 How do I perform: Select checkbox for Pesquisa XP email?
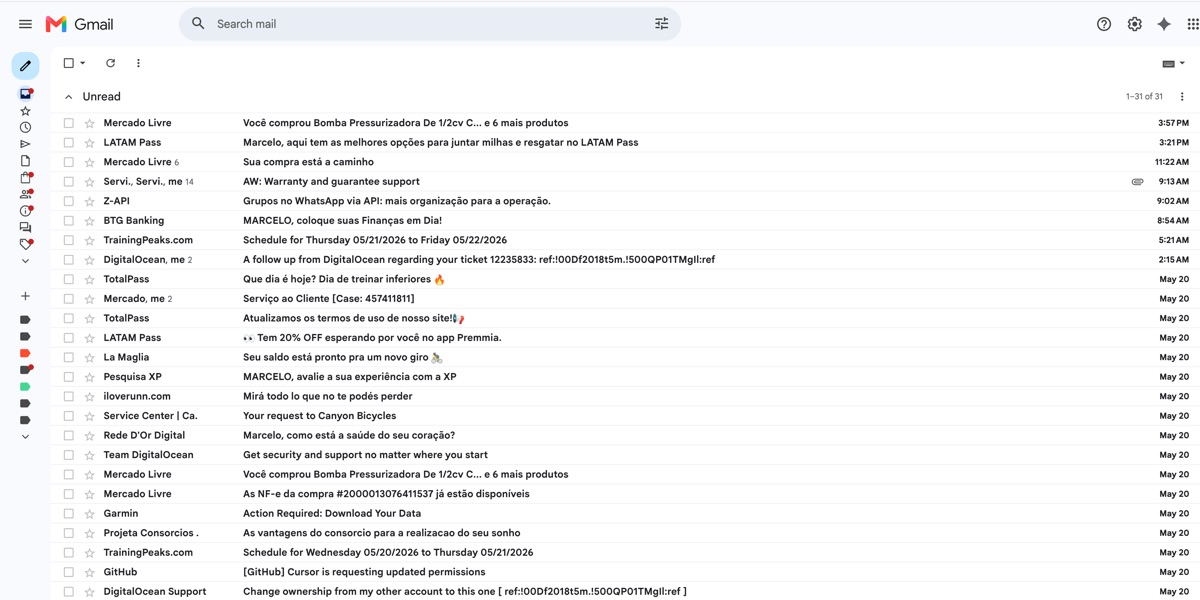coord(68,377)
